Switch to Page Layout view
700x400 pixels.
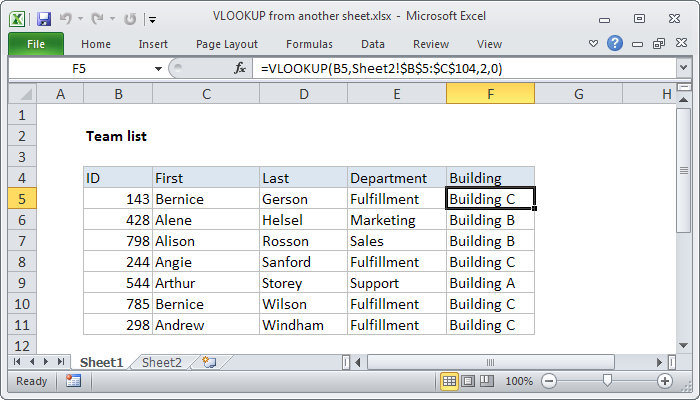468,381
